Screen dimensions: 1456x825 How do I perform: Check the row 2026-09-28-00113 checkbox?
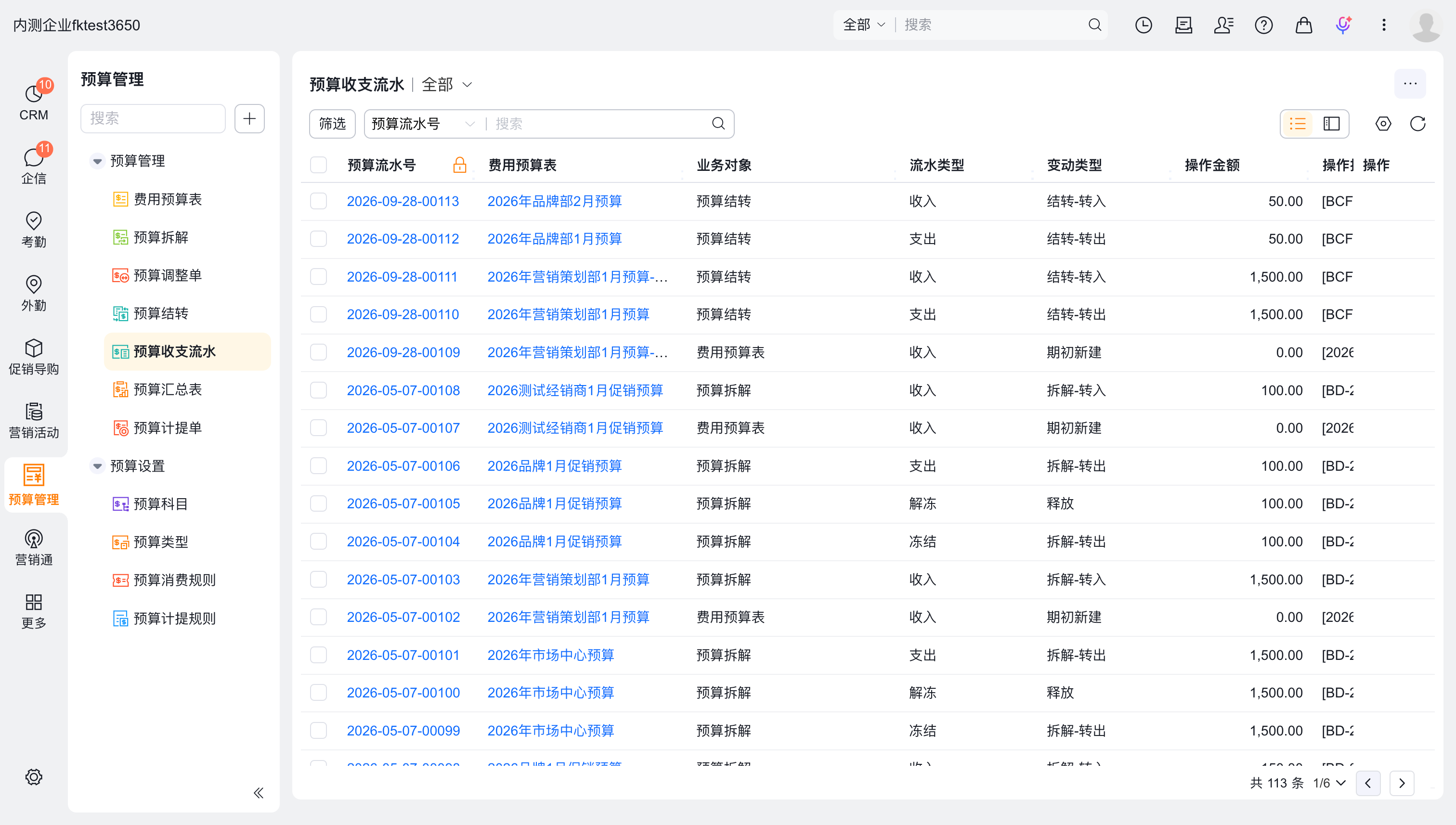(x=319, y=201)
